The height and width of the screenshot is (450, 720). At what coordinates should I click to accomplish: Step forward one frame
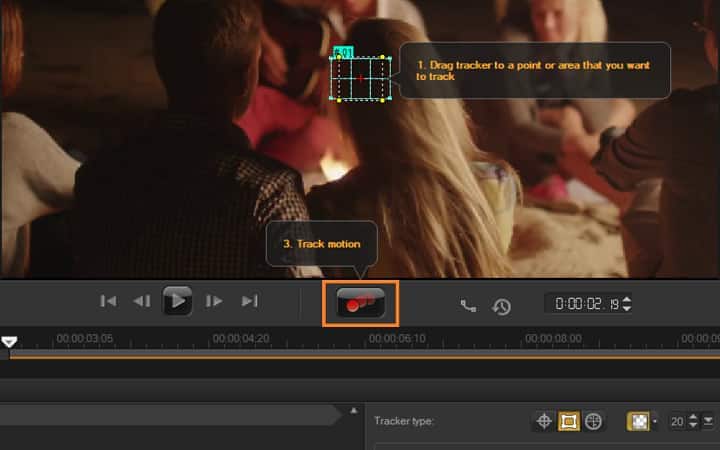(213, 301)
